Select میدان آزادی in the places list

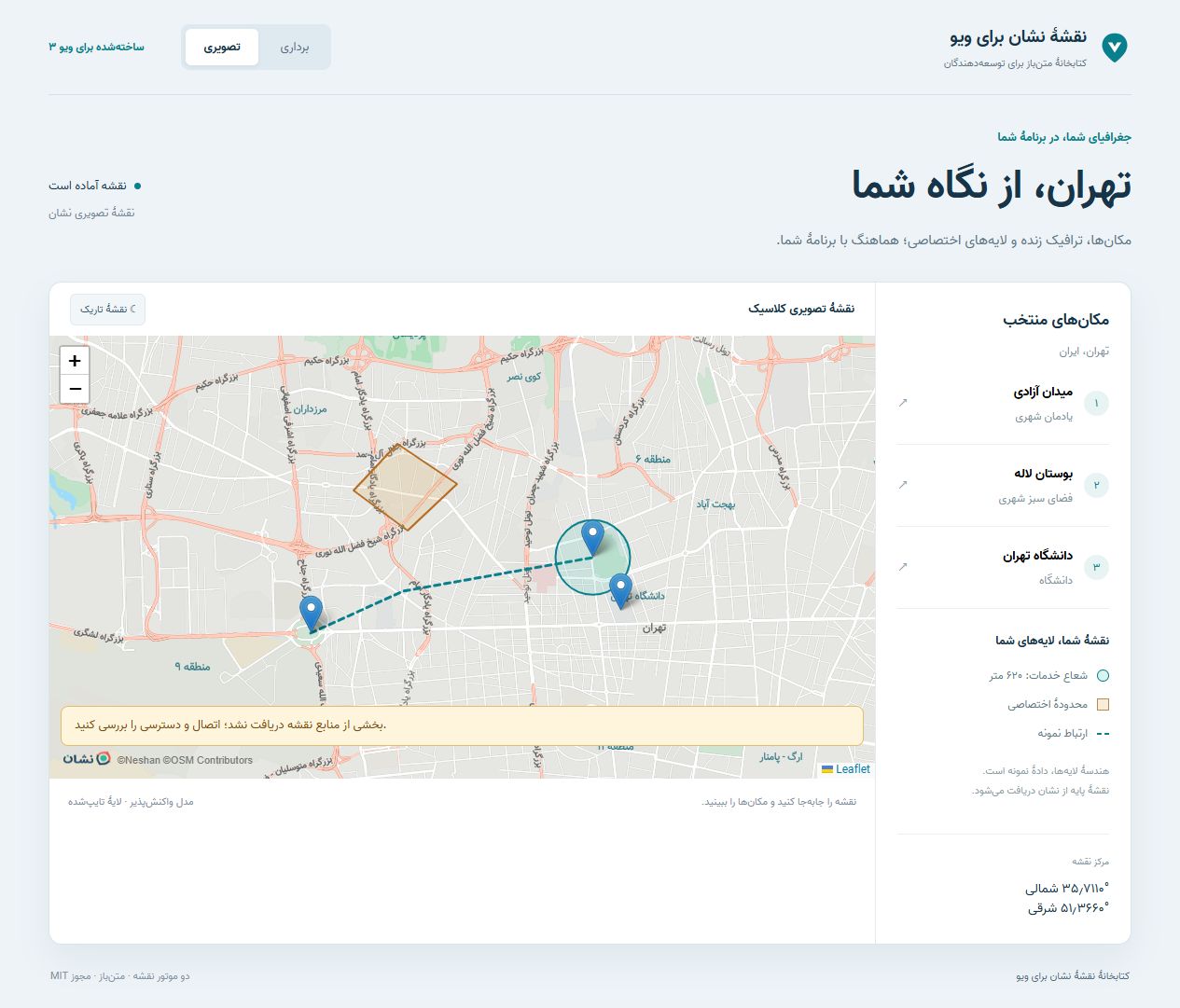[x=1003, y=404]
